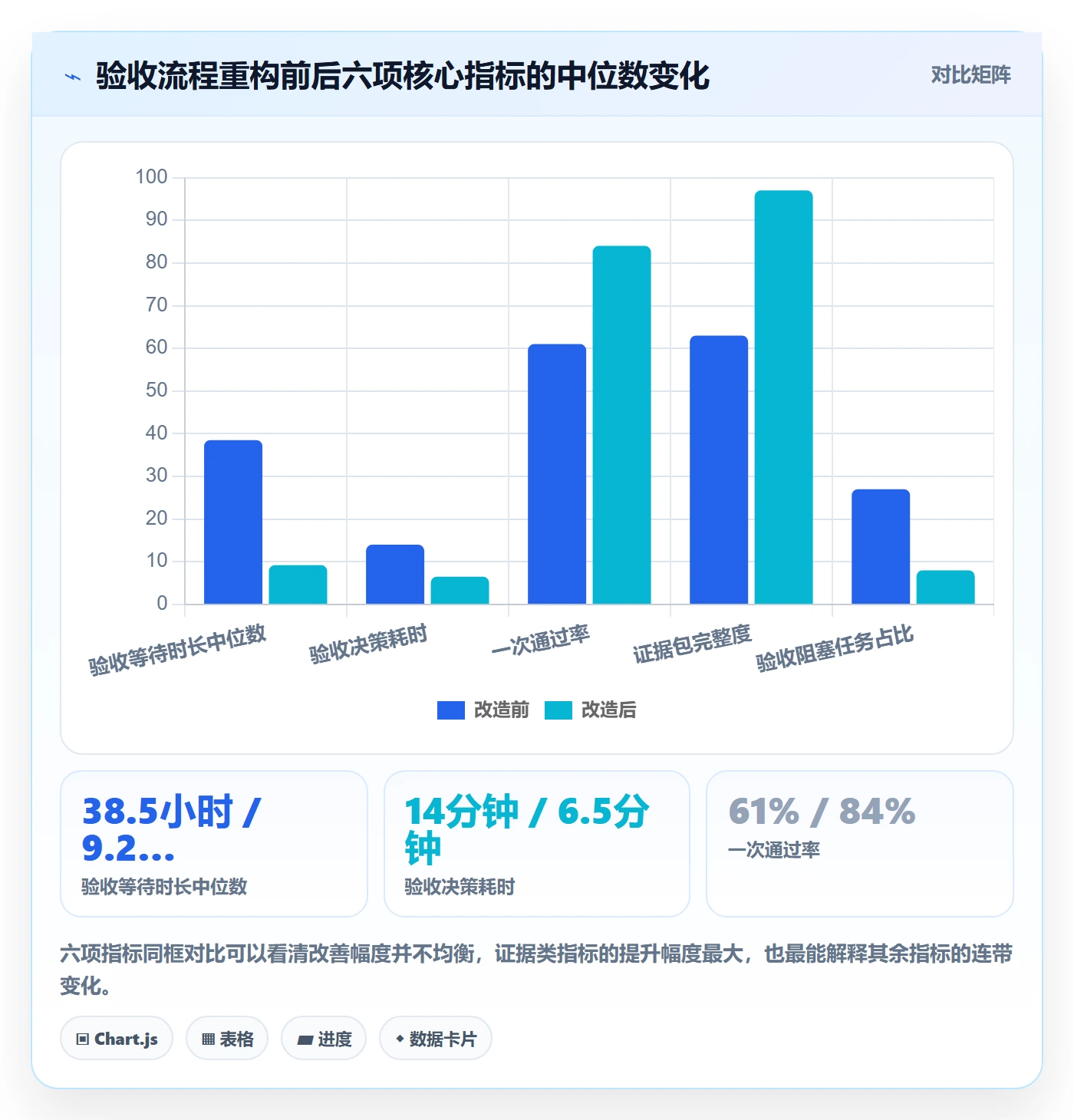Toggle the 改造前 legend color swatch
This screenshot has height=1120, width=1074.
451,710
